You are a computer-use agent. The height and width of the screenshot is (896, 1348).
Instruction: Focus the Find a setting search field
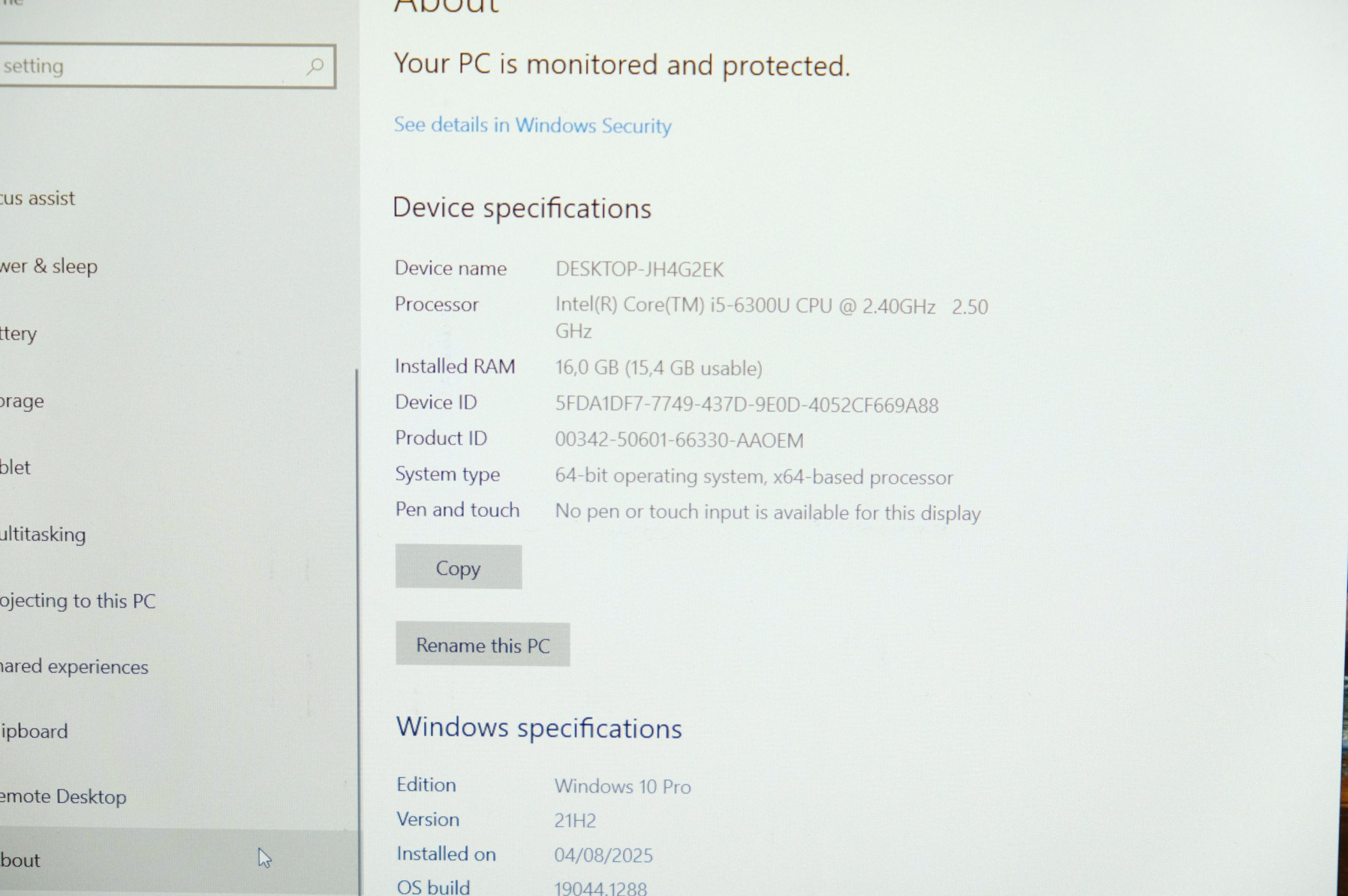[x=167, y=66]
